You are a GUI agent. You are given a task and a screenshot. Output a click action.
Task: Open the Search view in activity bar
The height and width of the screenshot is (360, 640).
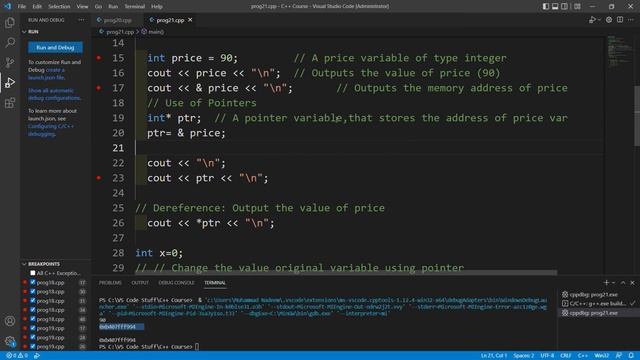(10, 42)
